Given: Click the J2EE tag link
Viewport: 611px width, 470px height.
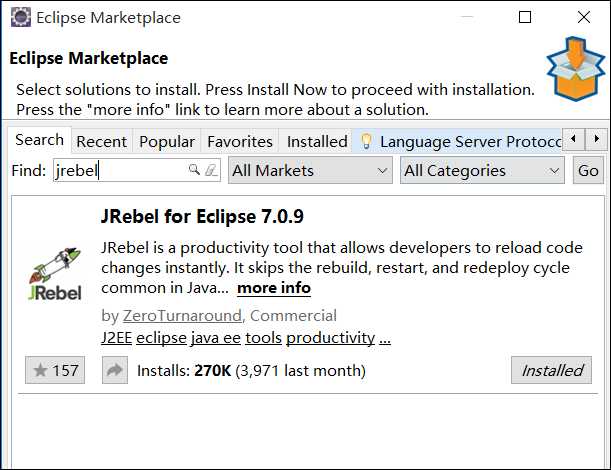Looking at the screenshot, I should click(117, 337).
